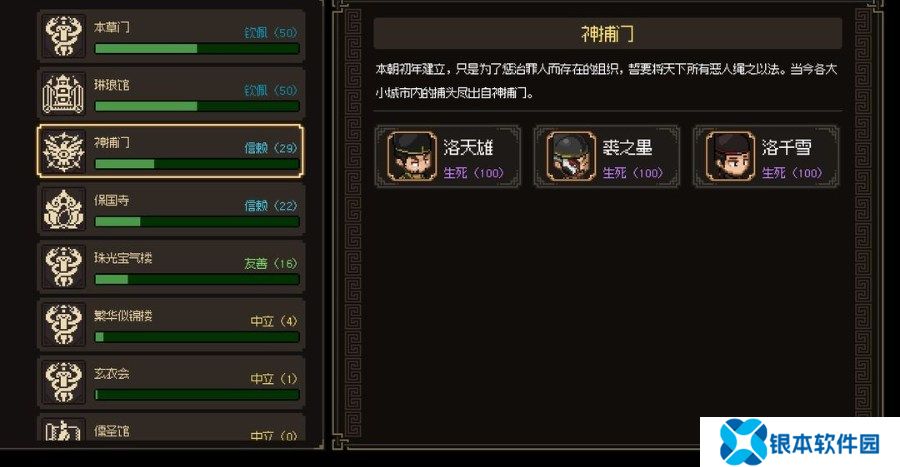
Task: Click the 珠光宝气楼 faction emblem
Action: 64,267
